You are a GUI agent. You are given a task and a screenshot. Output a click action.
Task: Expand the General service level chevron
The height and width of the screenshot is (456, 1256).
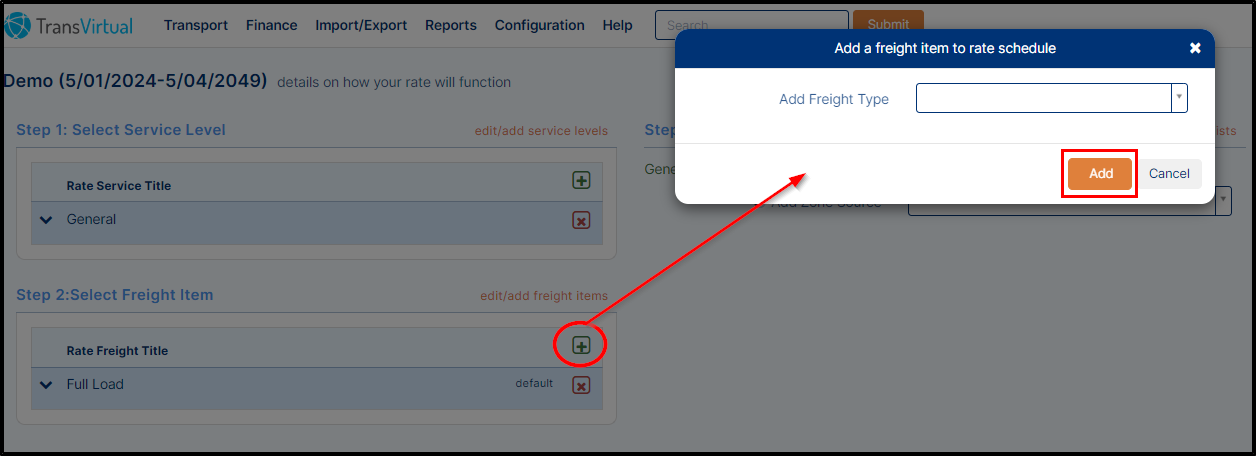[x=45, y=220]
